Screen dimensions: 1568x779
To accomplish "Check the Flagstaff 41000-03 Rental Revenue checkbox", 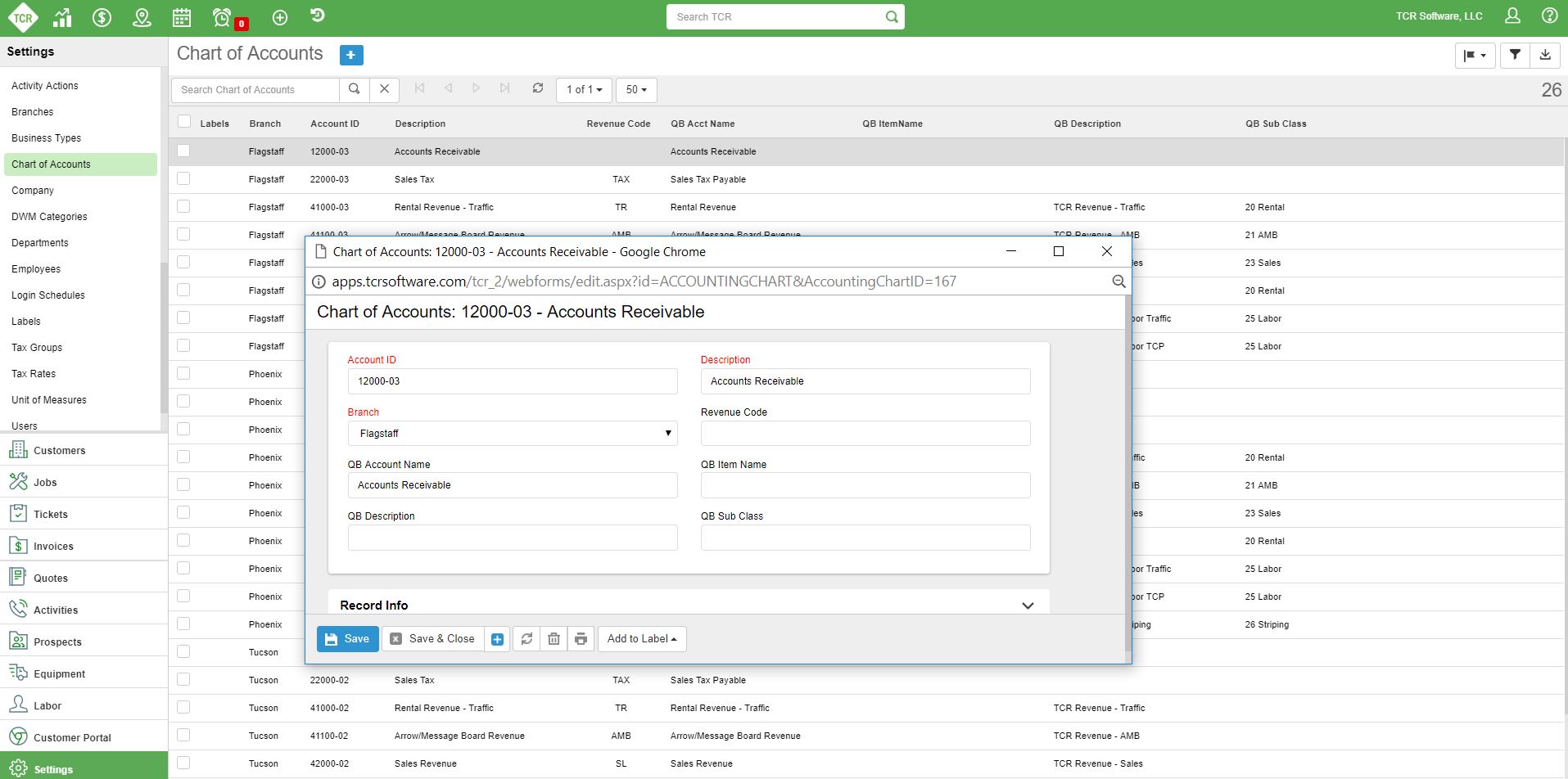I will click(x=183, y=206).
